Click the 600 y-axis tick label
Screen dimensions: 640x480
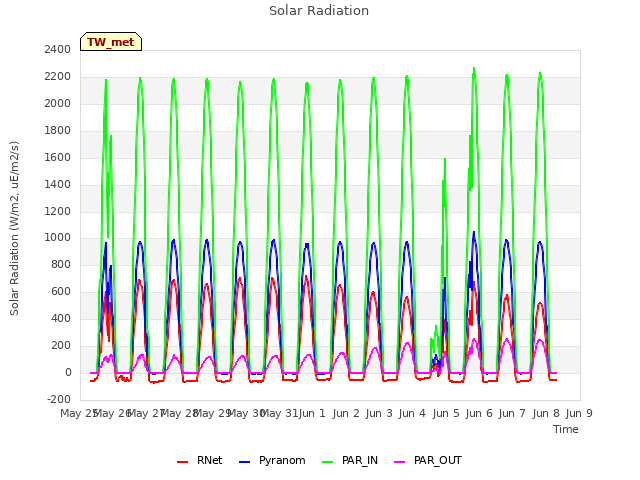point(61,291)
